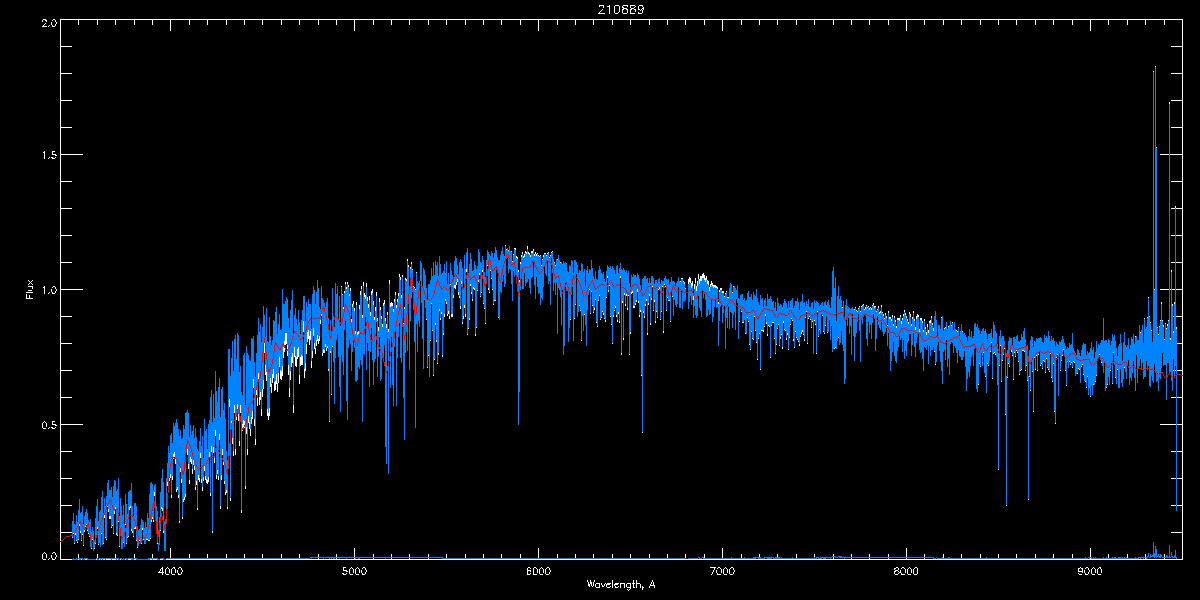1200x600 pixels.
Task: Select the Flux y-axis label
Action: (30, 290)
